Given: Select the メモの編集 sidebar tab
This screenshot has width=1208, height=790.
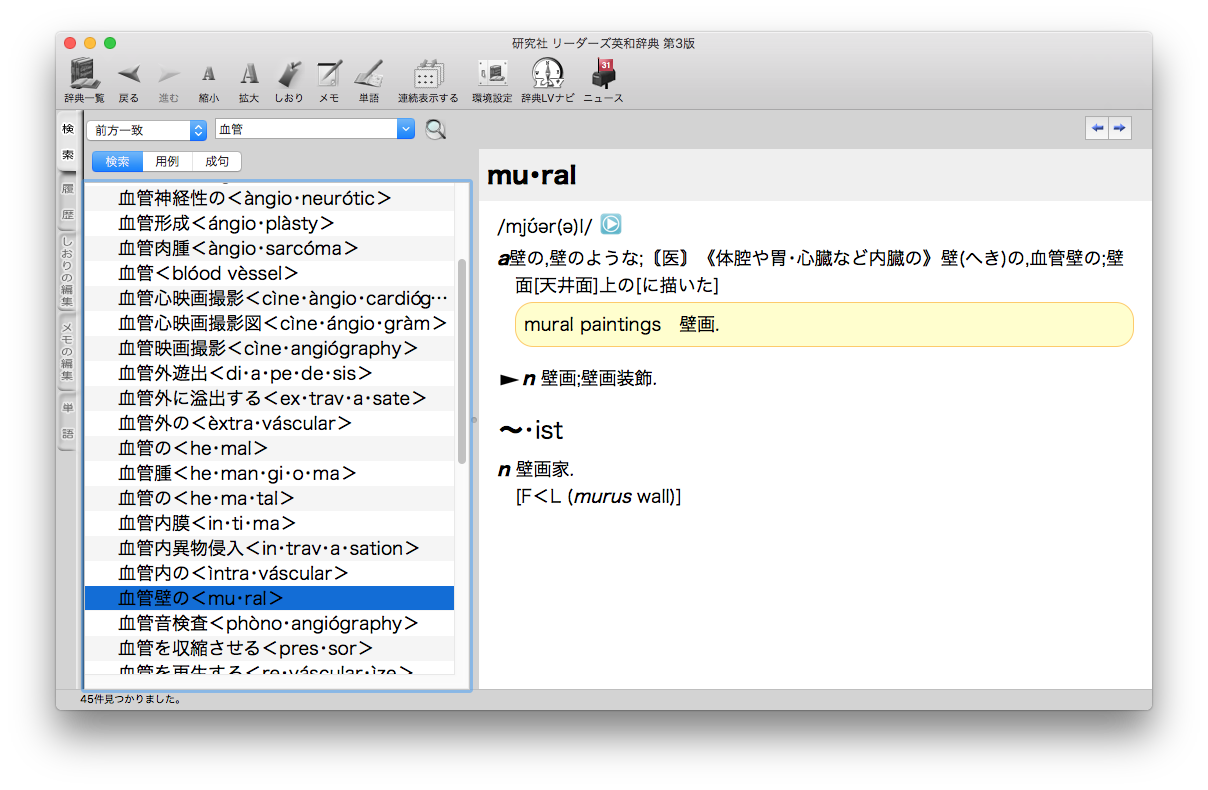Looking at the screenshot, I should [x=67, y=352].
